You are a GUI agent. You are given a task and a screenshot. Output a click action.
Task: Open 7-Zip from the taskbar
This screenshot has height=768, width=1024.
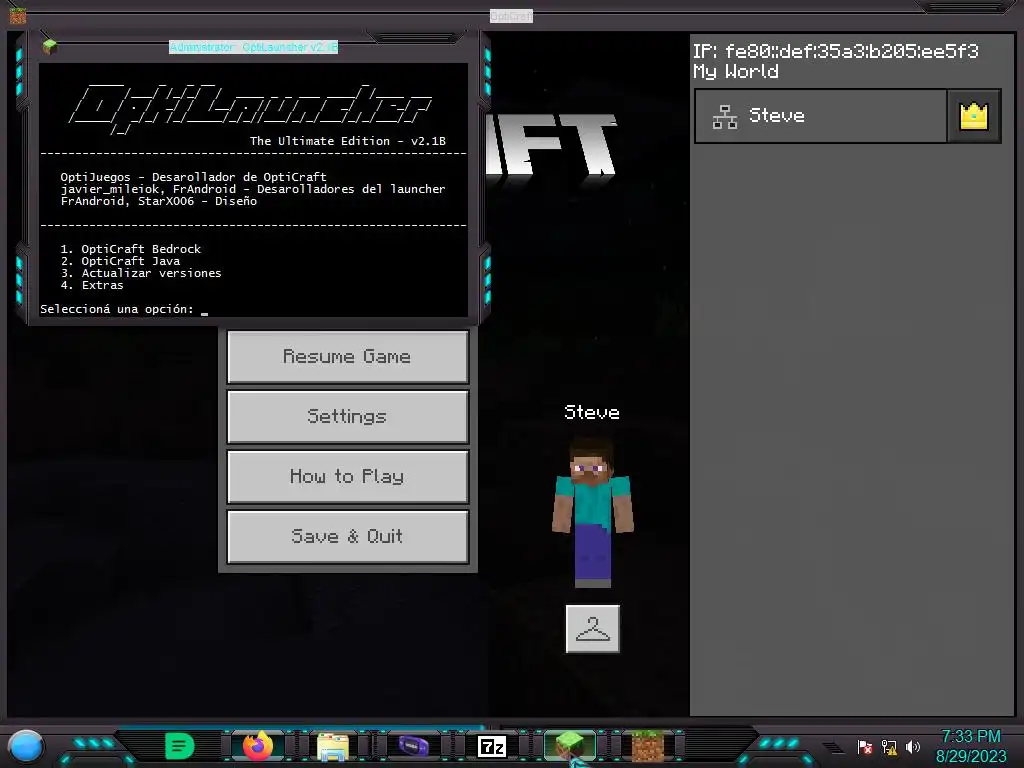492,746
